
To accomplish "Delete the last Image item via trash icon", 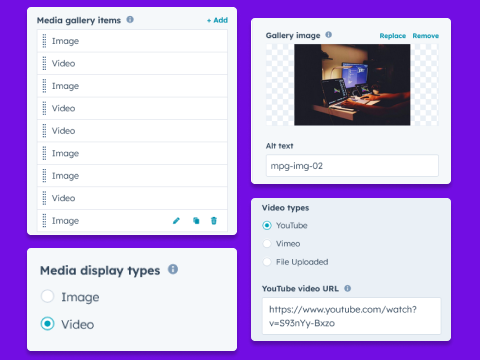I will [214, 221].
